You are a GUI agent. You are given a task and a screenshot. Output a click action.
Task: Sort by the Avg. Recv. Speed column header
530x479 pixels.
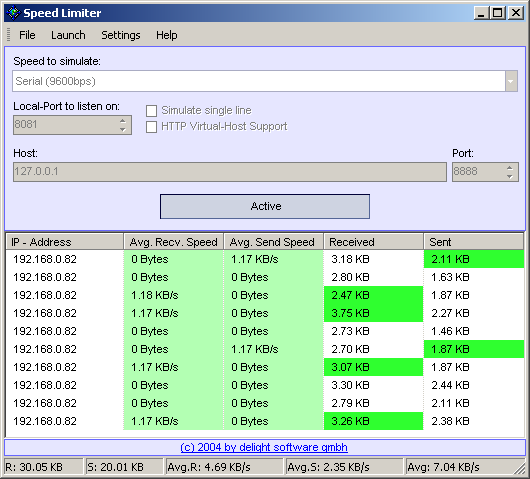tap(173, 242)
